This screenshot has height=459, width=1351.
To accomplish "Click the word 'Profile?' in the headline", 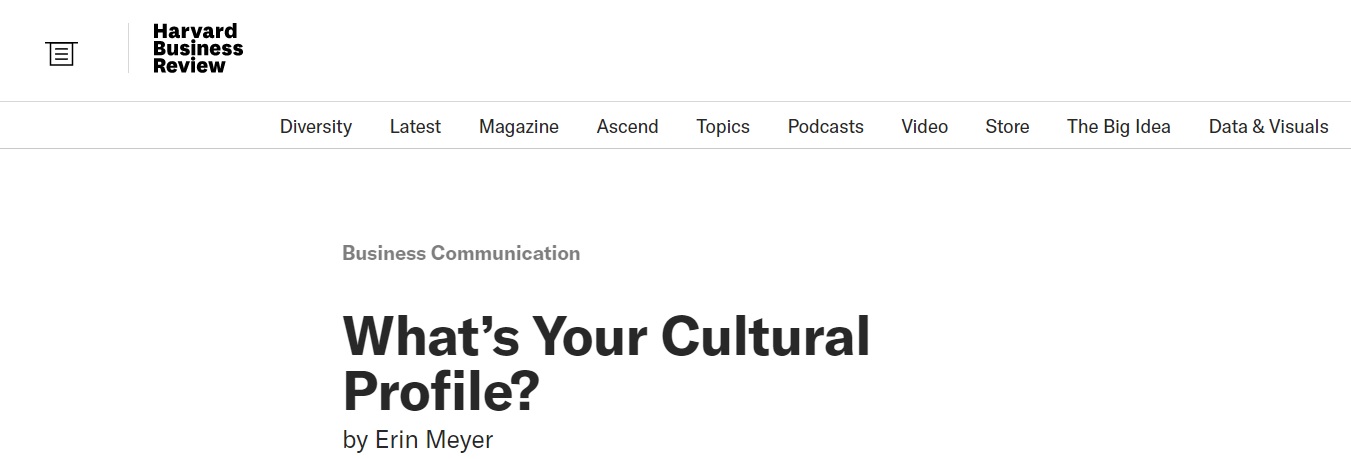I will click(x=441, y=392).
